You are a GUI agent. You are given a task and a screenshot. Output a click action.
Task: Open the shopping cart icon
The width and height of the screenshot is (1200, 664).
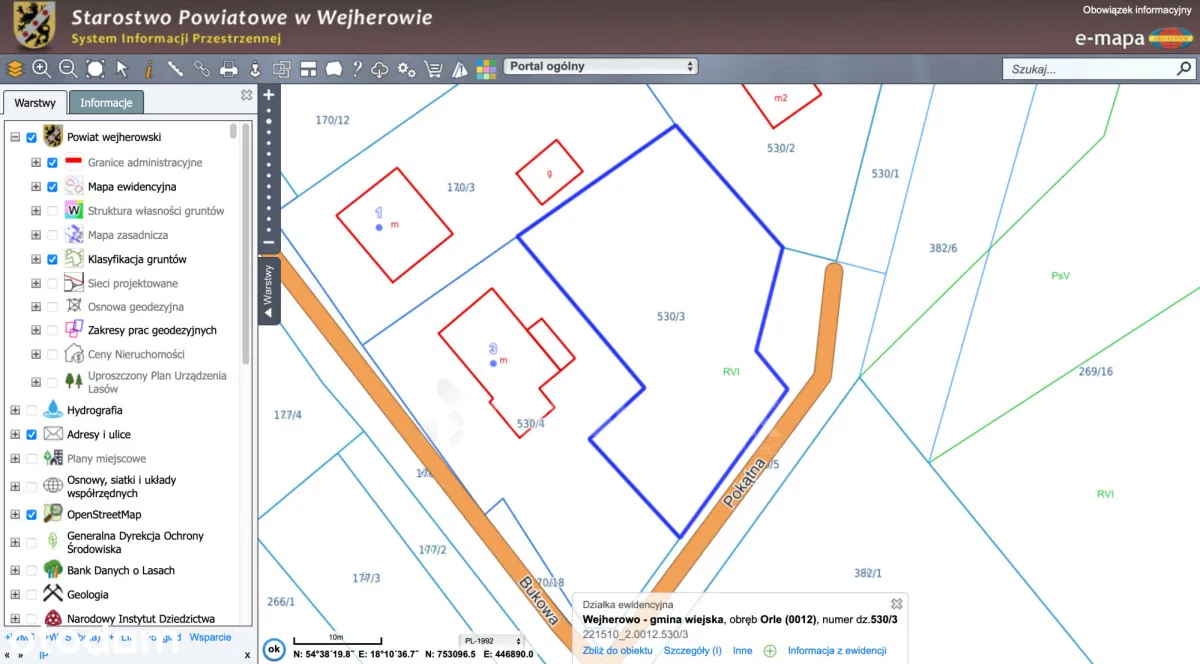433,69
